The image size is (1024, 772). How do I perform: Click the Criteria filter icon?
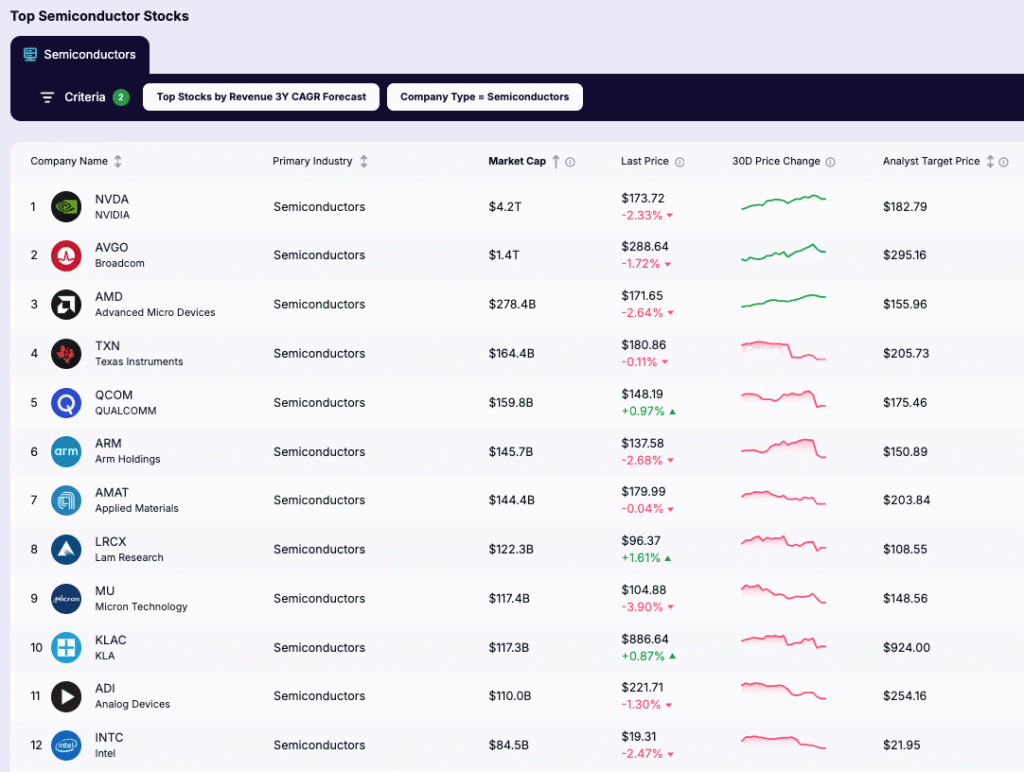pos(47,97)
